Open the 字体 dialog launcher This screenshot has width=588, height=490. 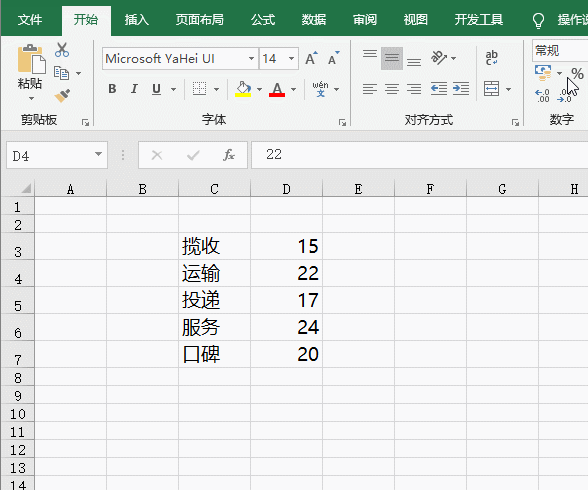342,122
